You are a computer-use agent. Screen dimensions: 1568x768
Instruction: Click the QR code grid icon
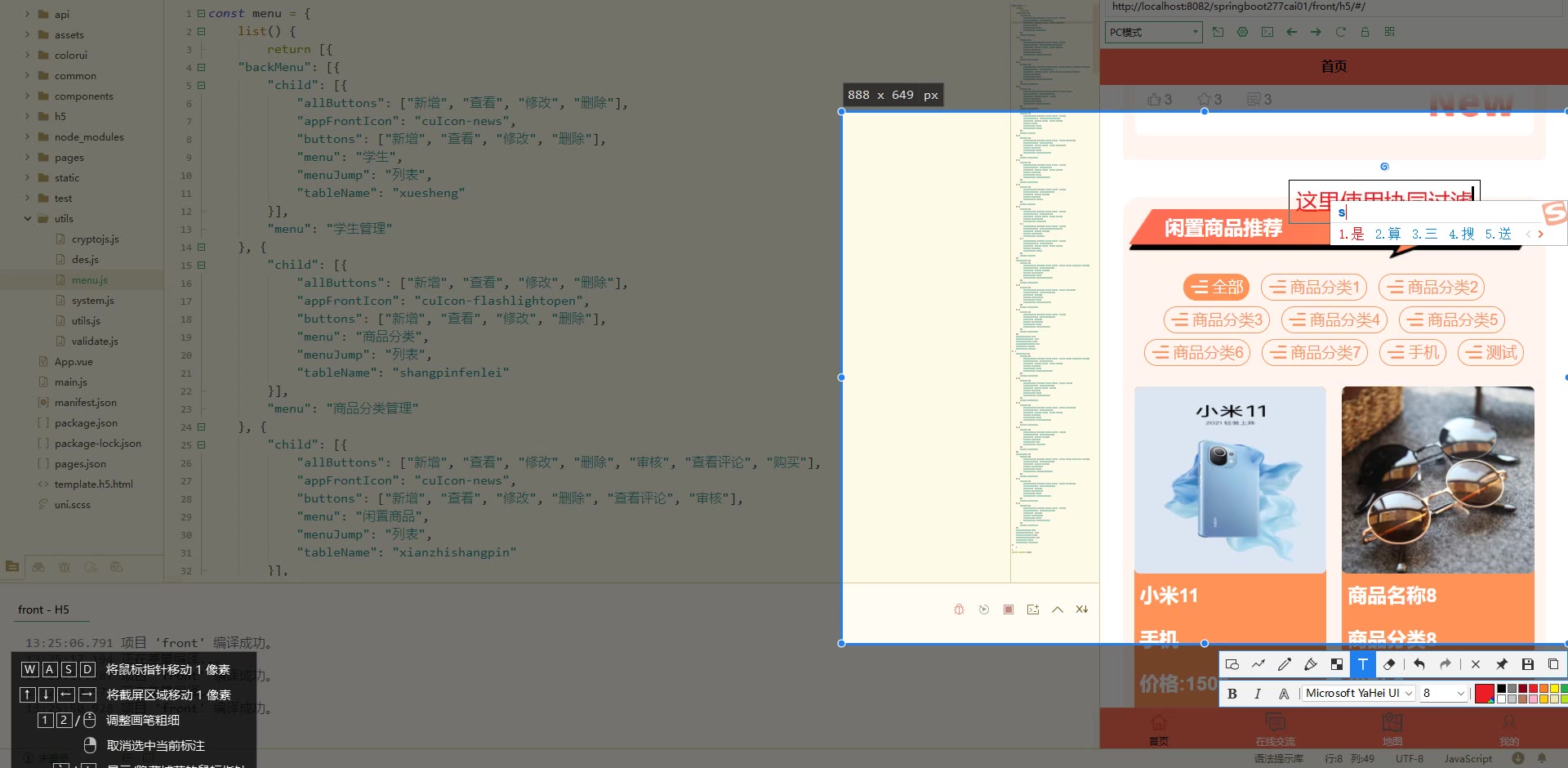pyautogui.click(x=1389, y=32)
